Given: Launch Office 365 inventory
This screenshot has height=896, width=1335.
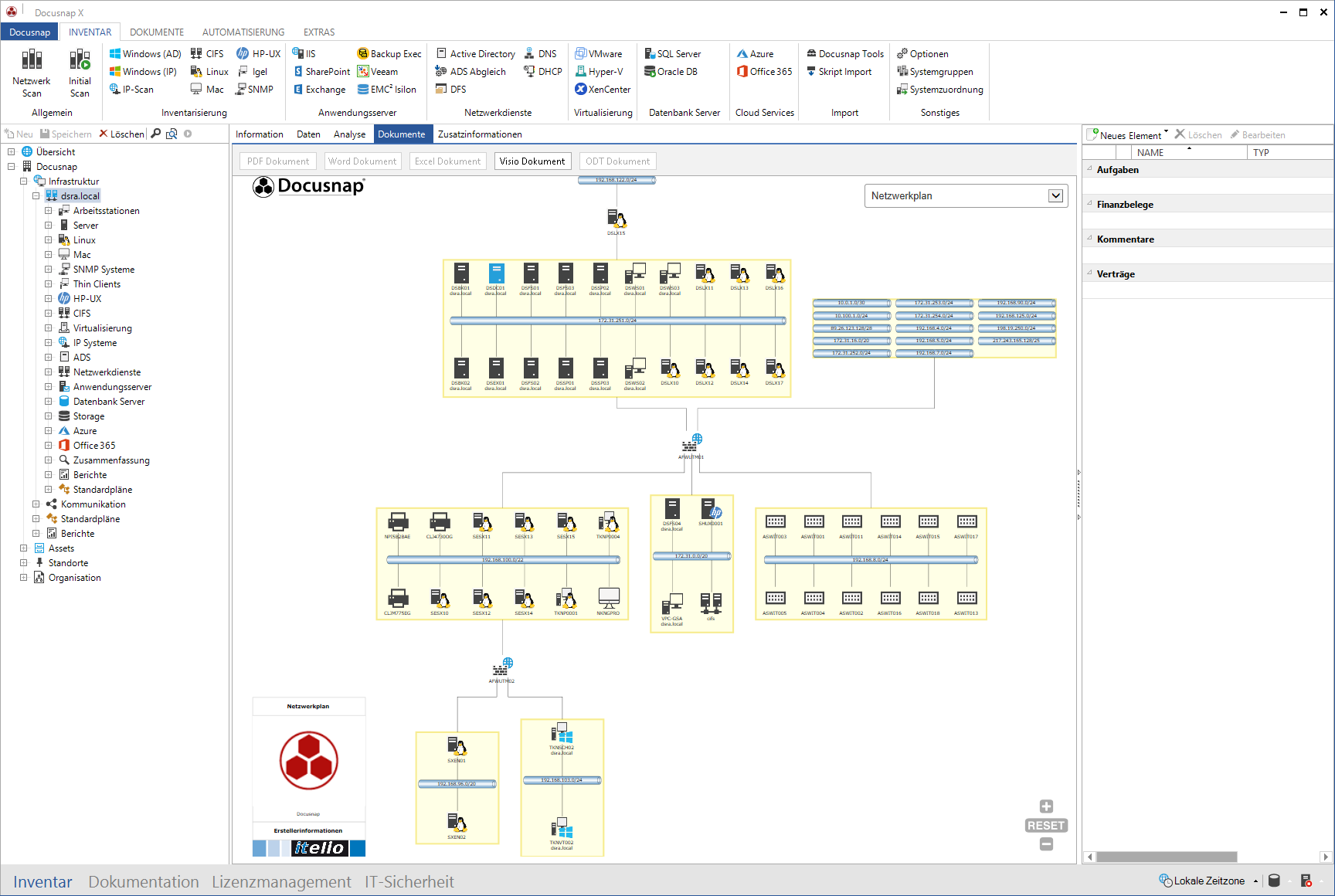Looking at the screenshot, I should (x=764, y=71).
